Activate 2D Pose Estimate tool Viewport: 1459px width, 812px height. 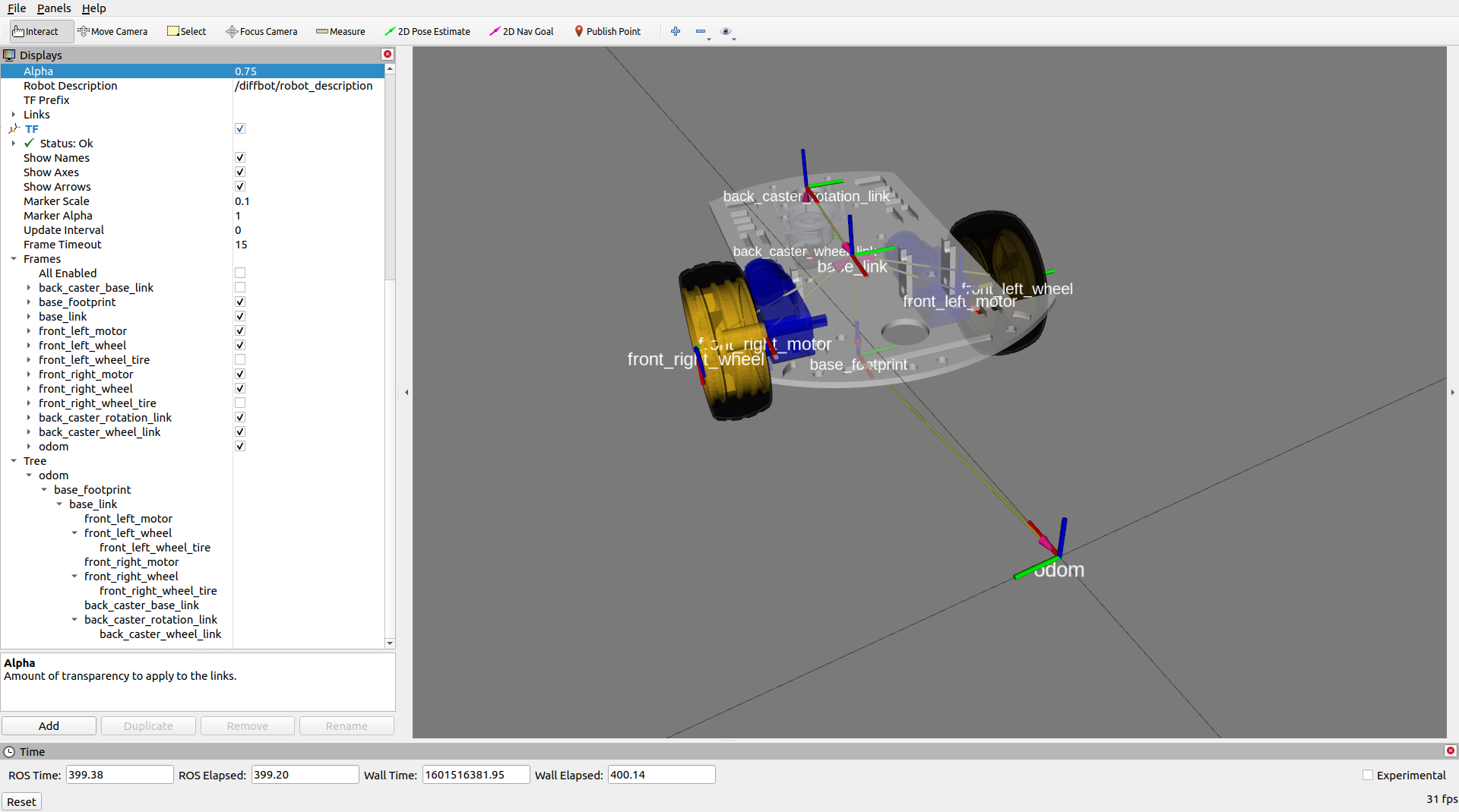(x=427, y=31)
